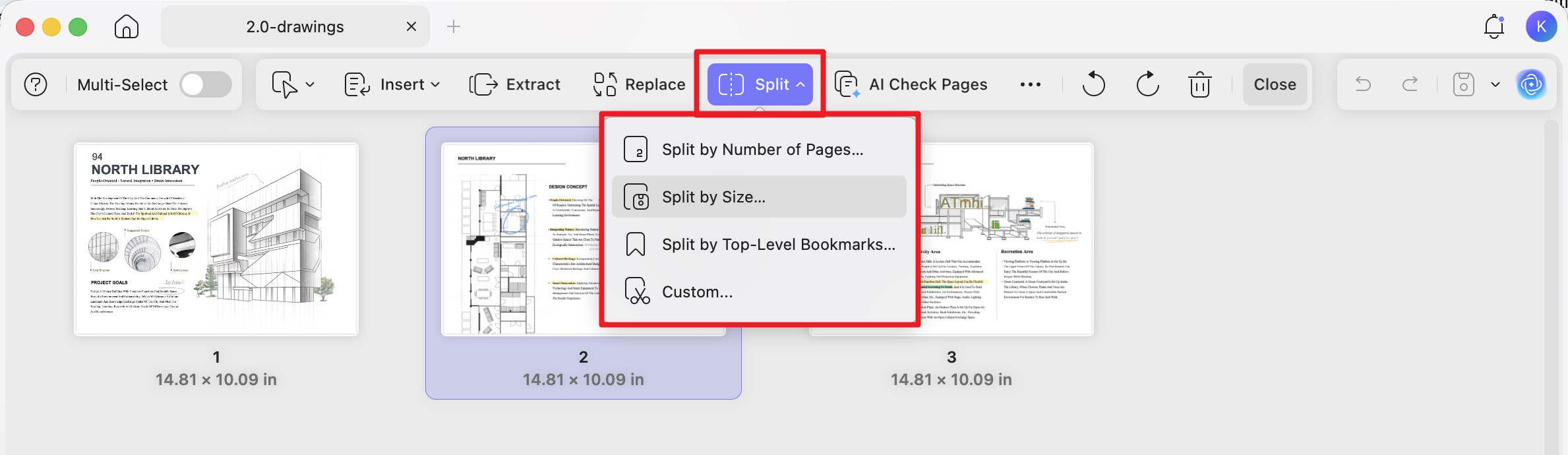The width and height of the screenshot is (1568, 455).
Task: Toggle the Multi-Select switch
Action: [206, 84]
